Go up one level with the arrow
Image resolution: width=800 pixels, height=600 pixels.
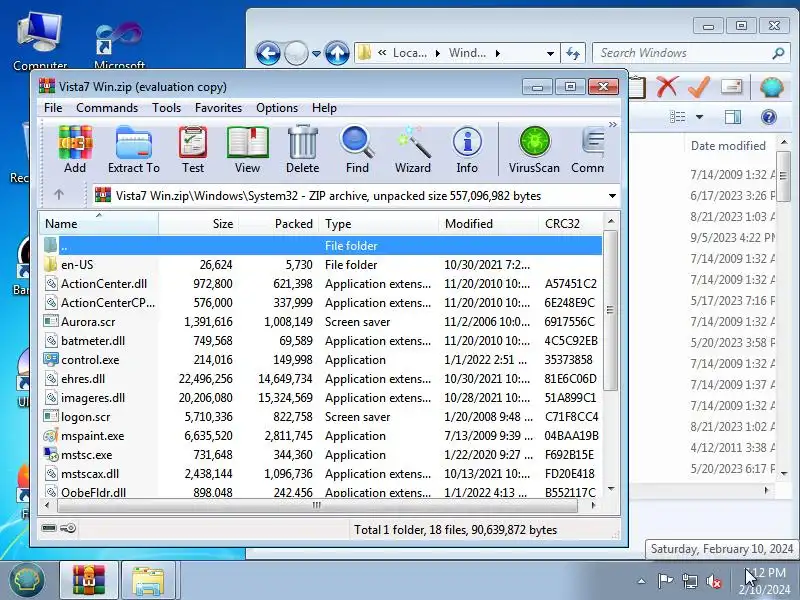(x=59, y=194)
